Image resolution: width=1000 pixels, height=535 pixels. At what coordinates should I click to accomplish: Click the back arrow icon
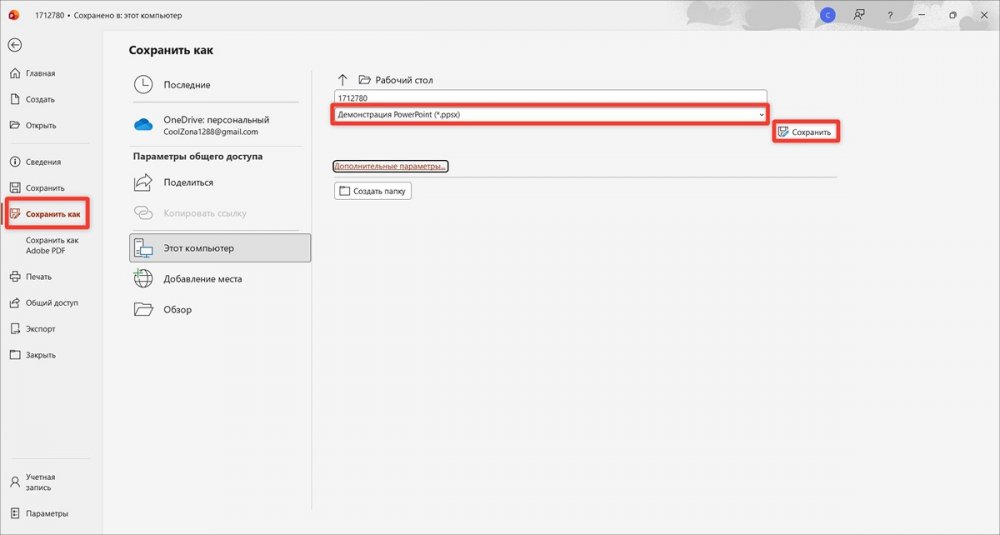click(x=15, y=45)
